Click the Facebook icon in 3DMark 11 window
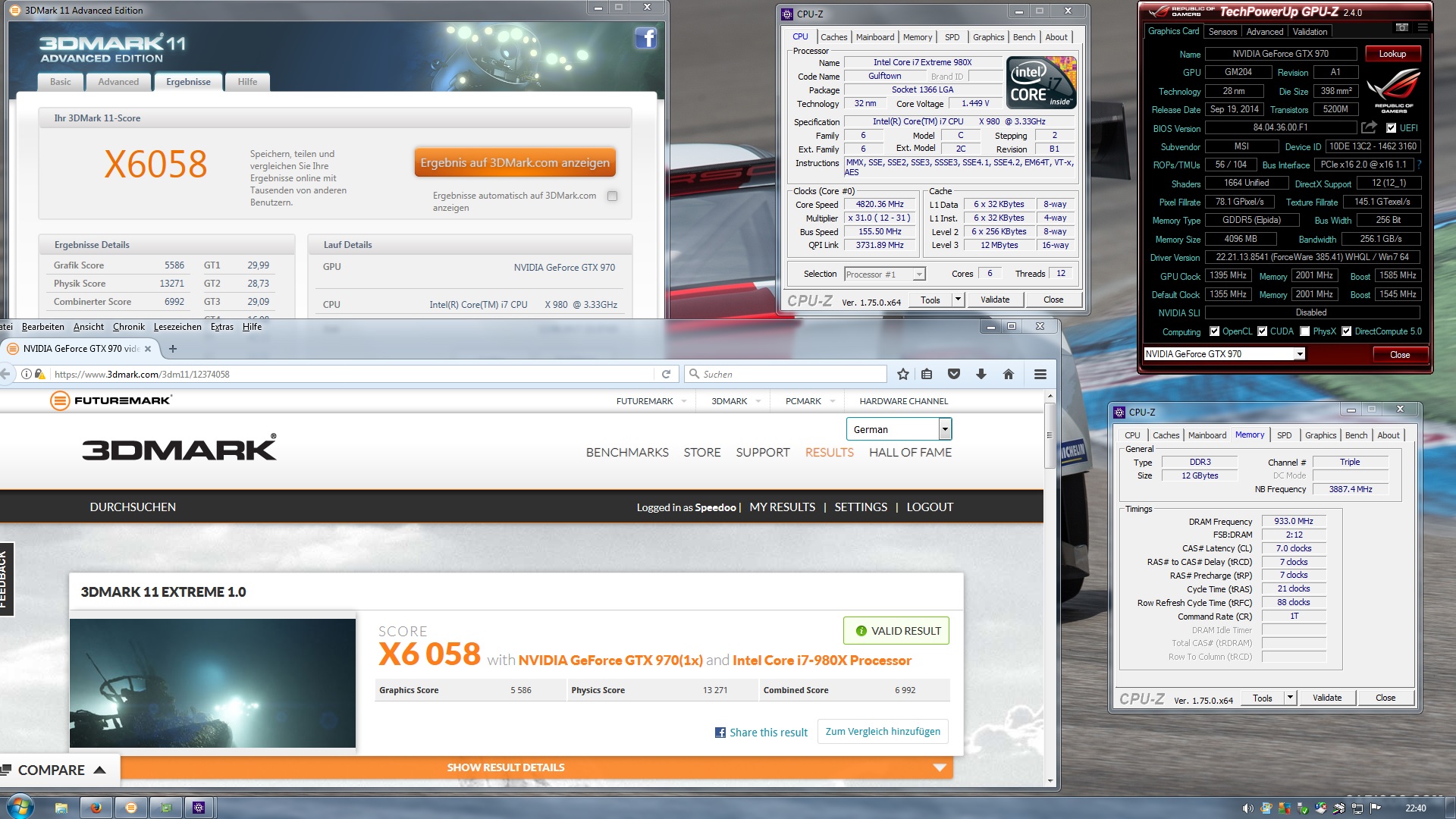Image resolution: width=1456 pixels, height=819 pixels. click(645, 38)
